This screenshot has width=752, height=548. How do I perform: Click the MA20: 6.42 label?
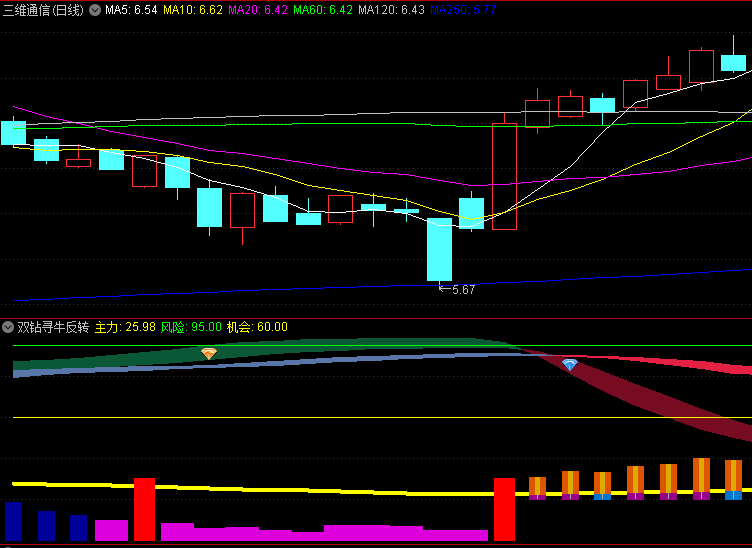click(258, 10)
